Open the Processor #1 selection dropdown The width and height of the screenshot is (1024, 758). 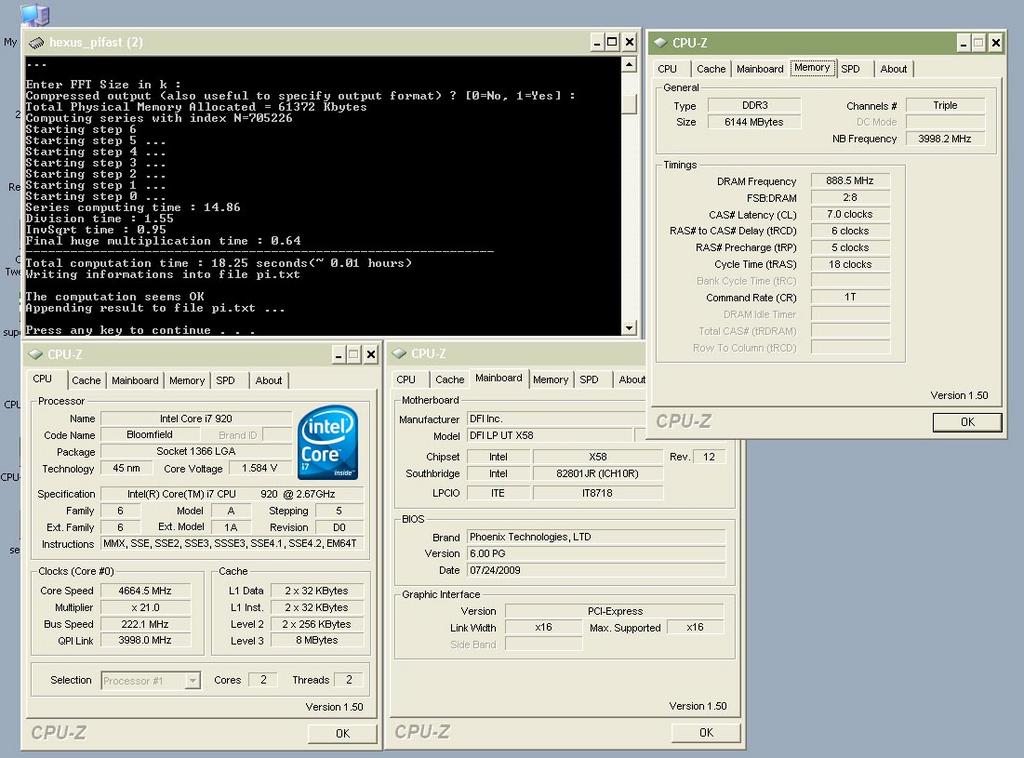(x=193, y=681)
